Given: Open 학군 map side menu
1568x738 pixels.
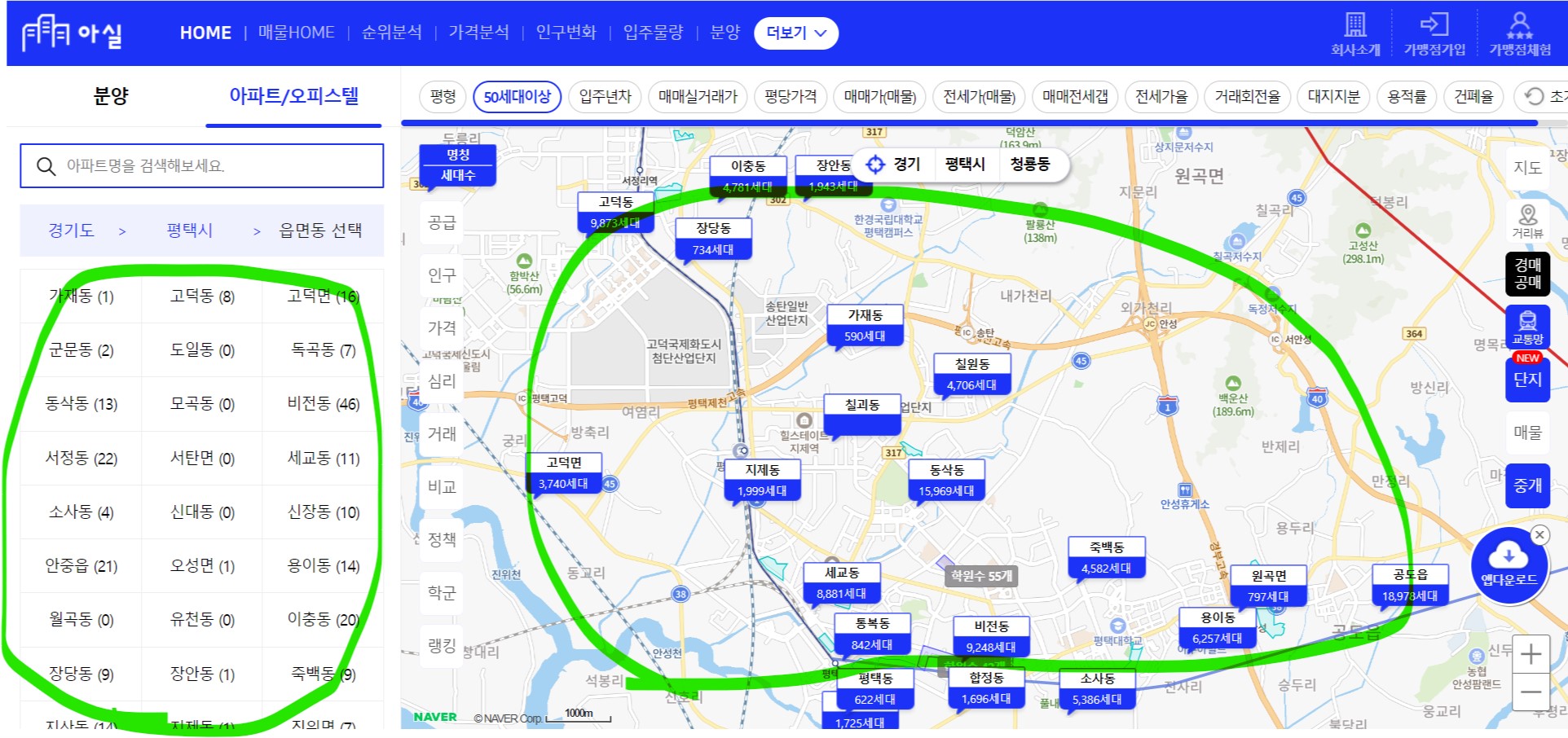Looking at the screenshot, I should 443,592.
